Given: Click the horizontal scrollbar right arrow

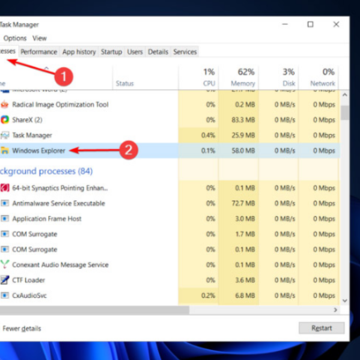Looking at the screenshot, I should coord(335,310).
